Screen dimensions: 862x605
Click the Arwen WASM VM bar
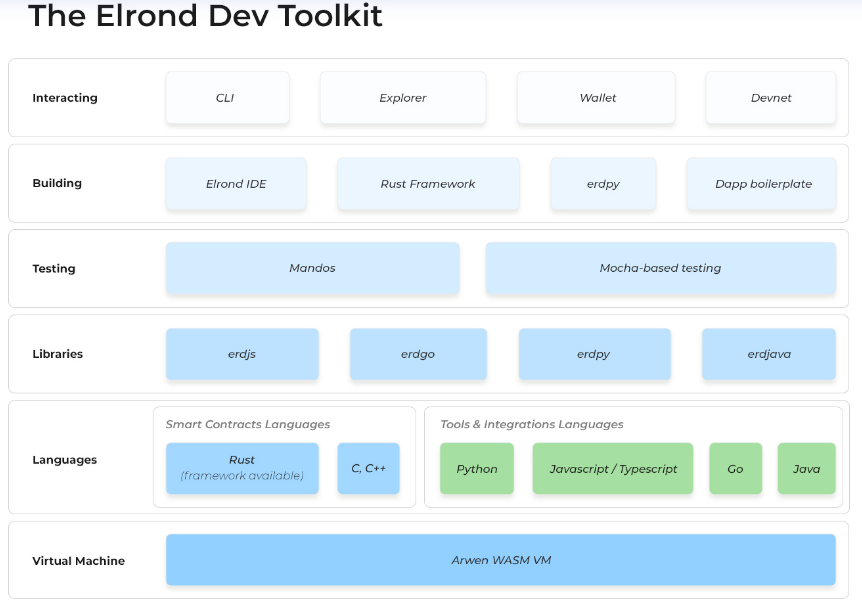click(500, 560)
